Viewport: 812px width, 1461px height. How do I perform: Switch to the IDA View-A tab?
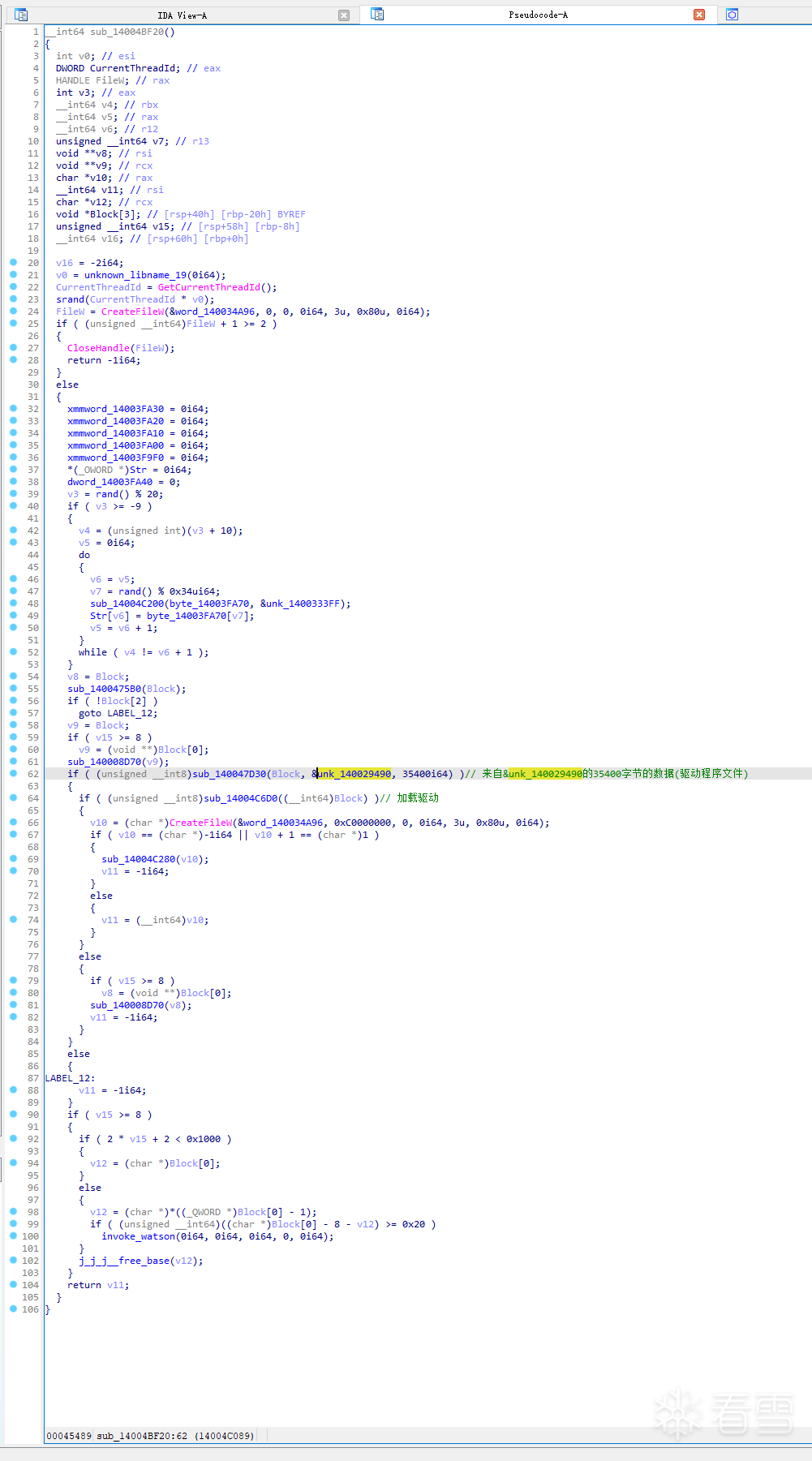[182, 15]
